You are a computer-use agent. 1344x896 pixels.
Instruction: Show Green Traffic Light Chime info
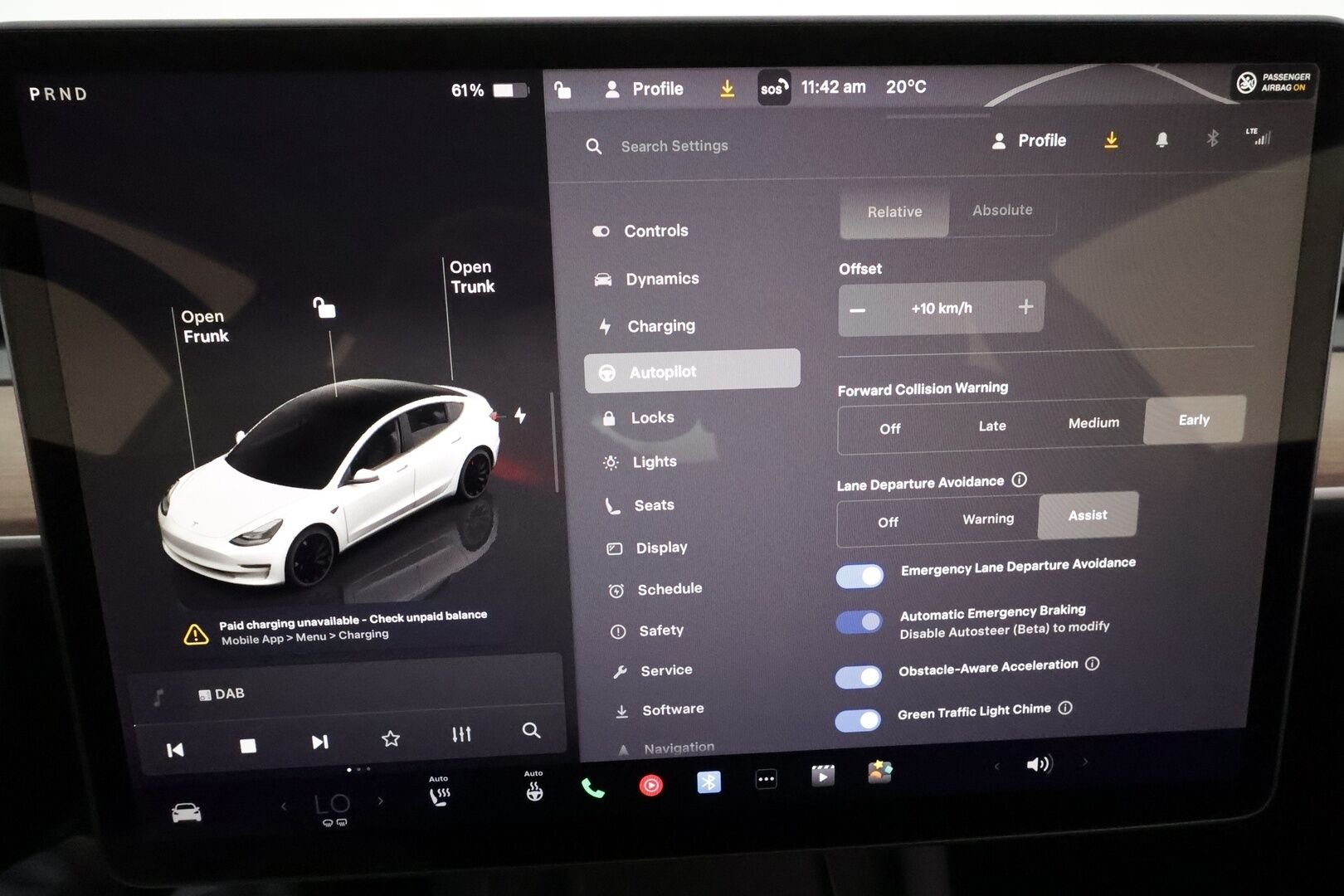pyautogui.click(x=1066, y=708)
